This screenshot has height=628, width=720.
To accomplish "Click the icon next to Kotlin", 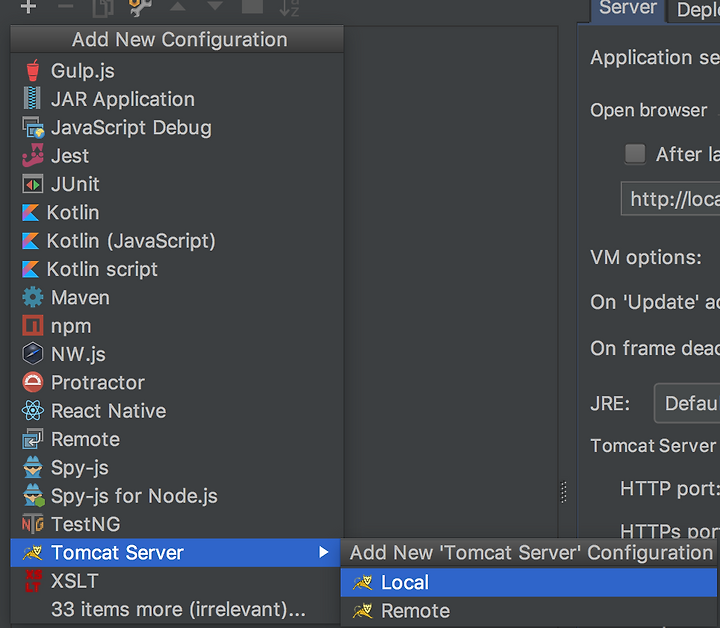I will pyautogui.click(x=31, y=213).
